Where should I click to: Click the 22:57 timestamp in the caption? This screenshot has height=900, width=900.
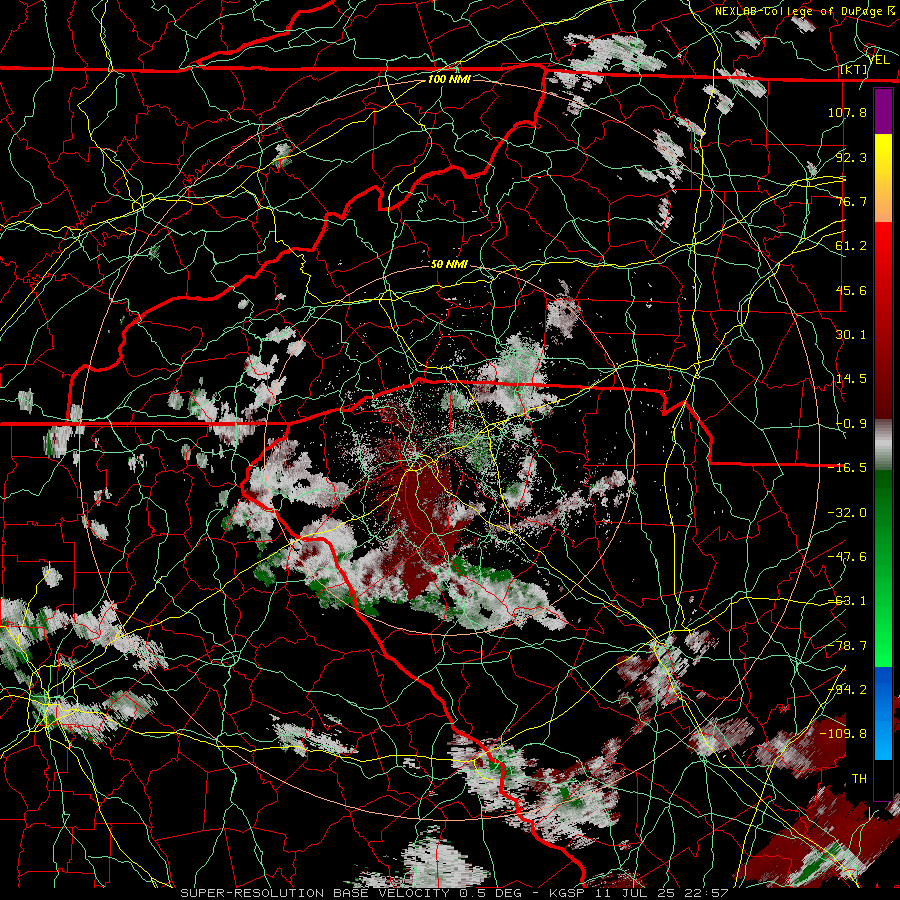coord(709,893)
